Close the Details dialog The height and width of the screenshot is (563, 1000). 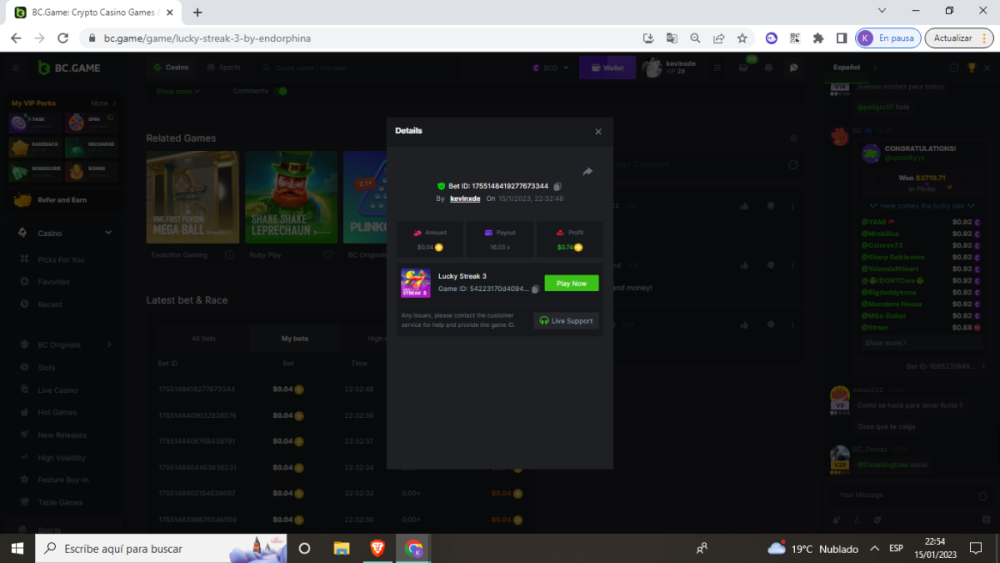click(598, 131)
